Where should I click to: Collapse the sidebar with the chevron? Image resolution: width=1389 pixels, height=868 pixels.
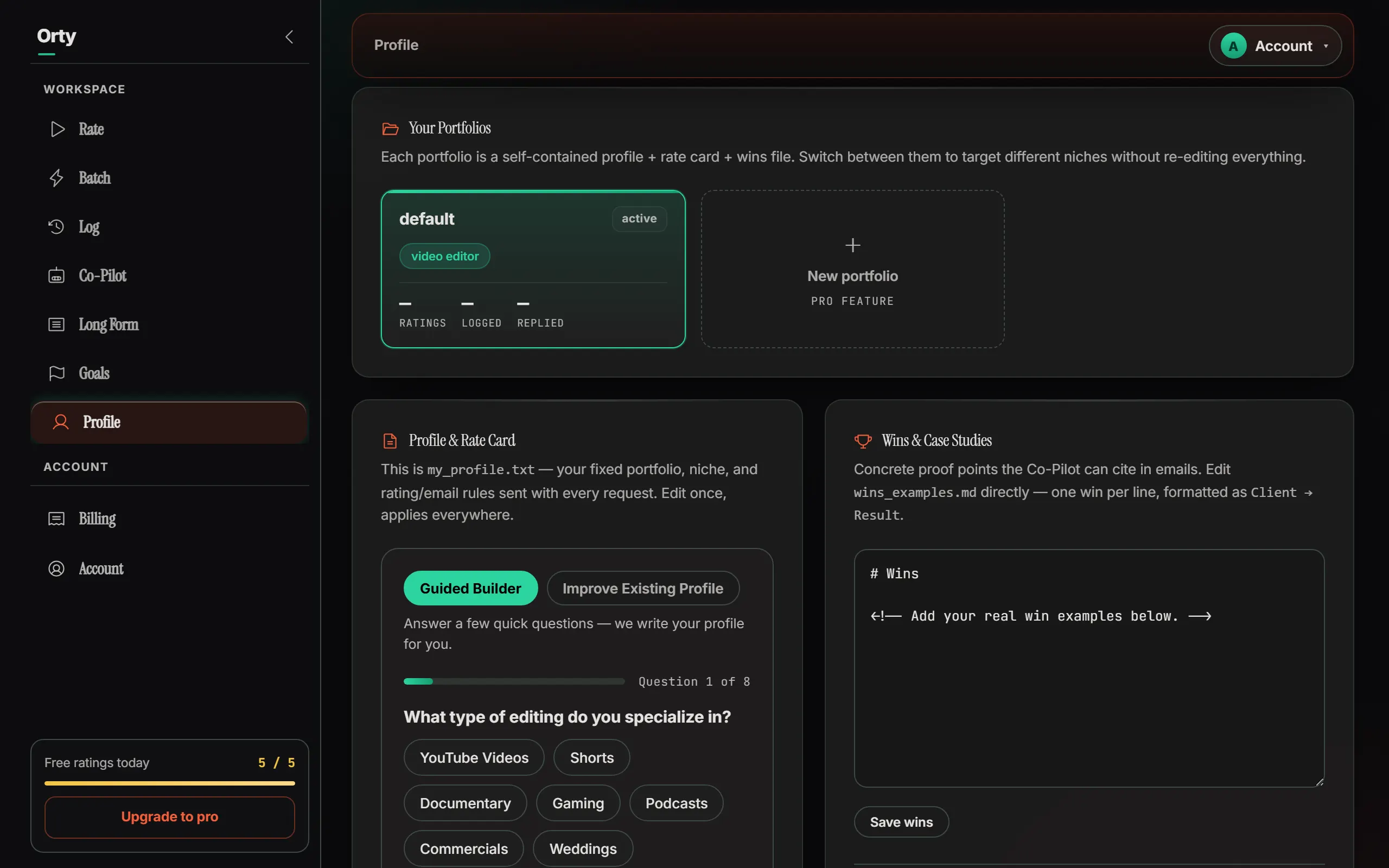[x=290, y=37]
